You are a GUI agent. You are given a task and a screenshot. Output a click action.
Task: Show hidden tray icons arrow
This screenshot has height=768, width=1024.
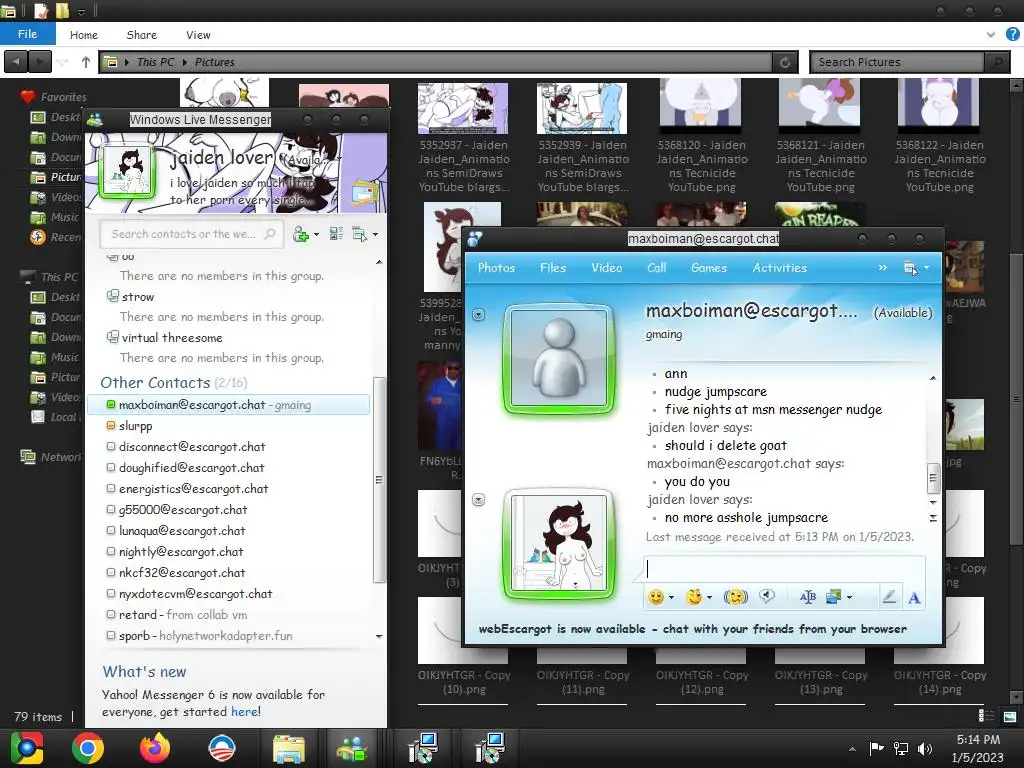[x=852, y=749]
